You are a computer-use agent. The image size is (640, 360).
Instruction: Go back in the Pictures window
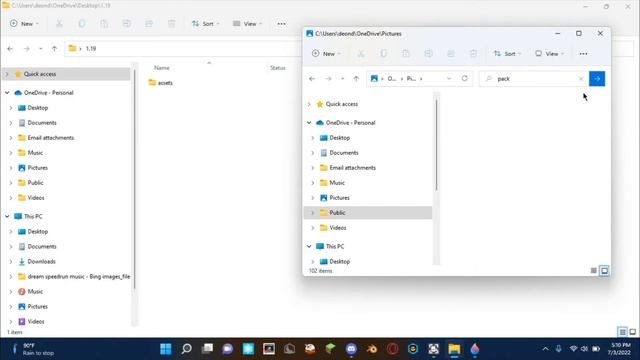[x=312, y=78]
